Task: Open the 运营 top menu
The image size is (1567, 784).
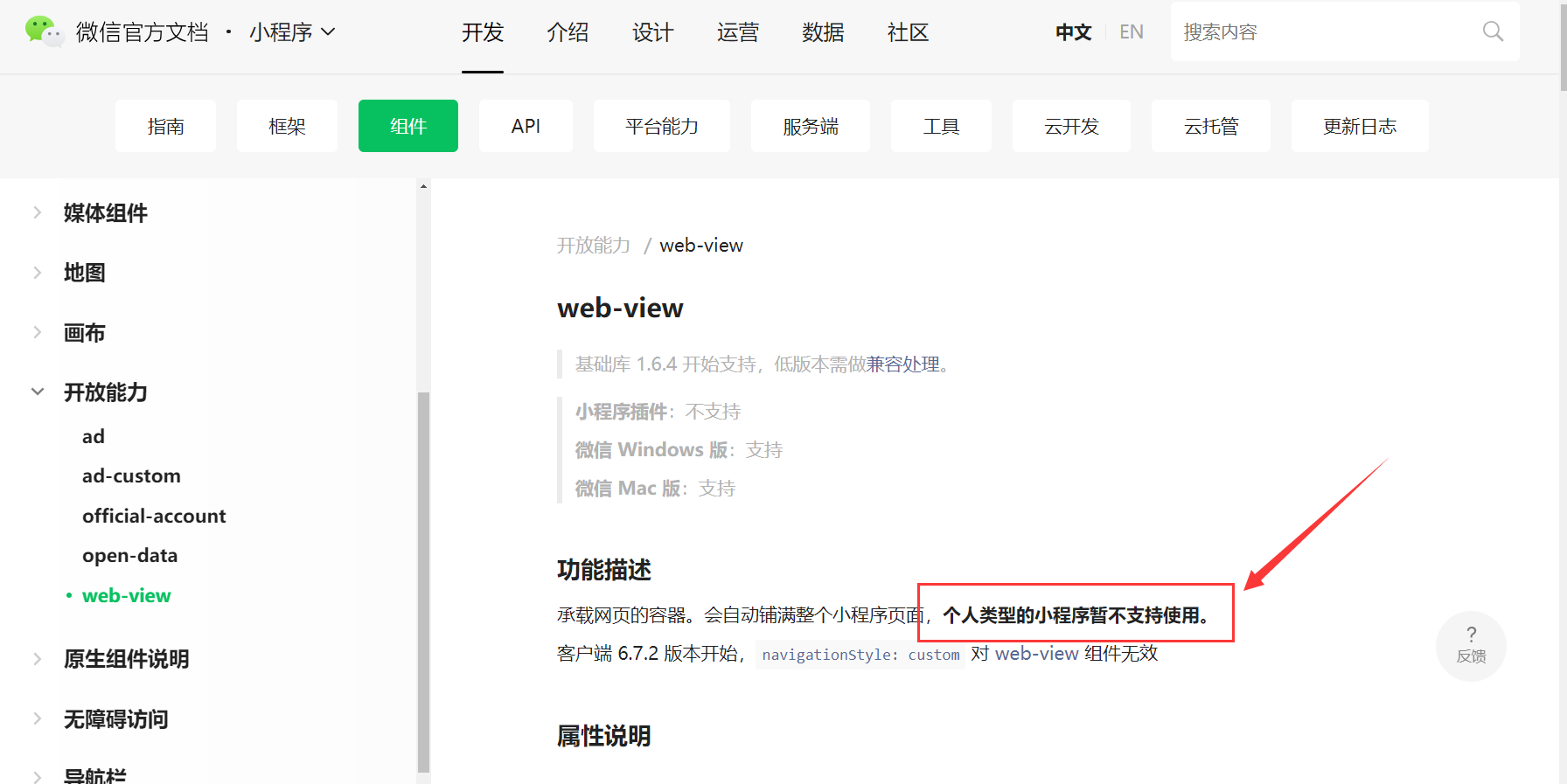Action: click(x=738, y=32)
